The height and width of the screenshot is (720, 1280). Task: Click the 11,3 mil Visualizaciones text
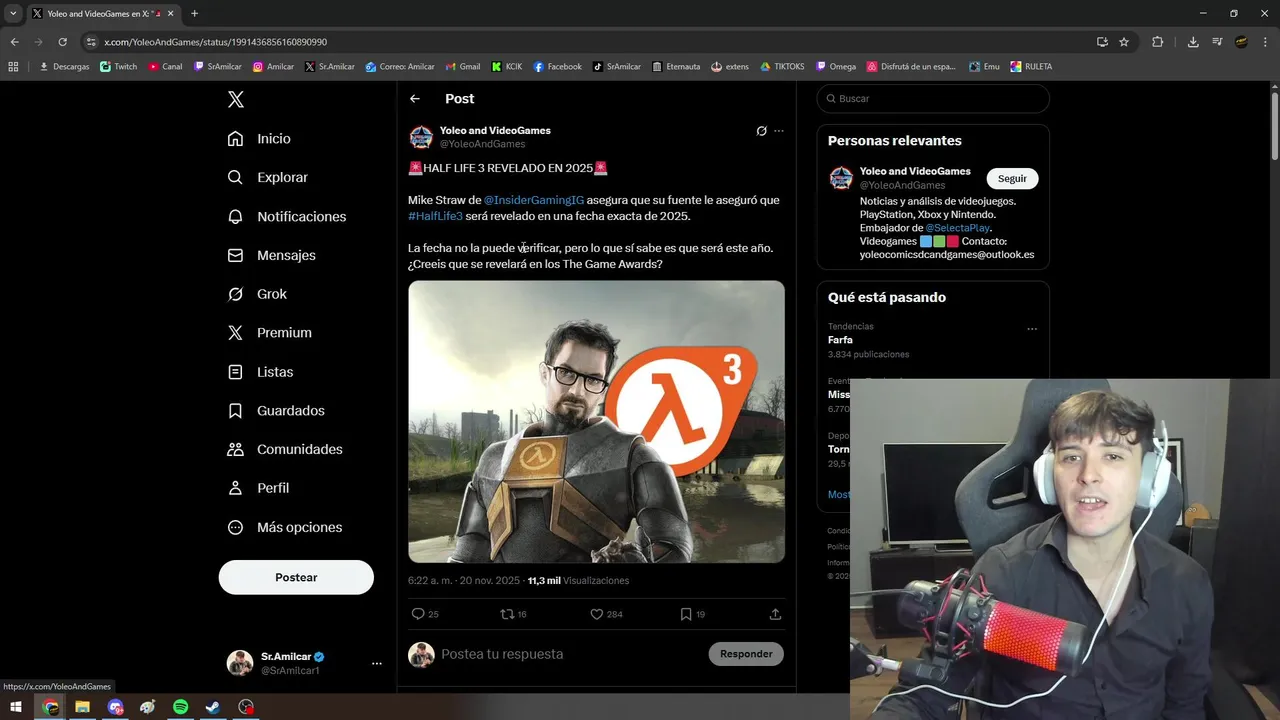pos(578,581)
